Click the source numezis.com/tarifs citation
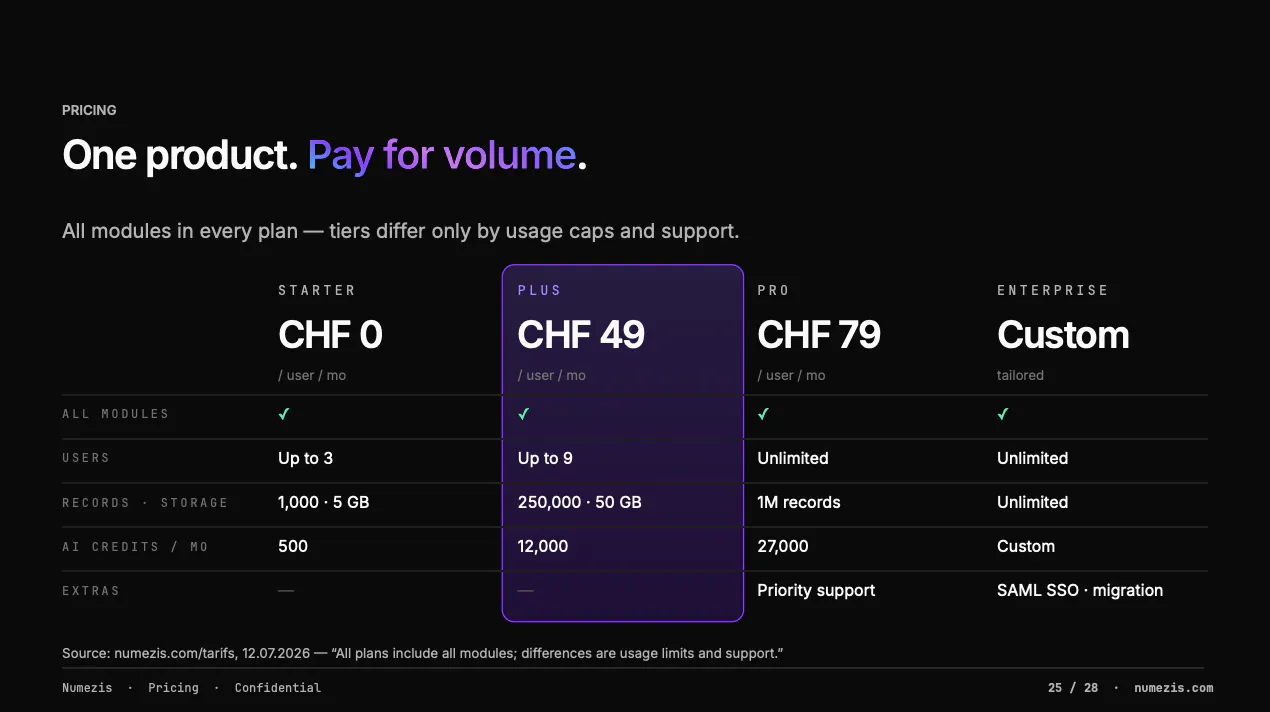1270x712 pixels. click(x=166, y=653)
